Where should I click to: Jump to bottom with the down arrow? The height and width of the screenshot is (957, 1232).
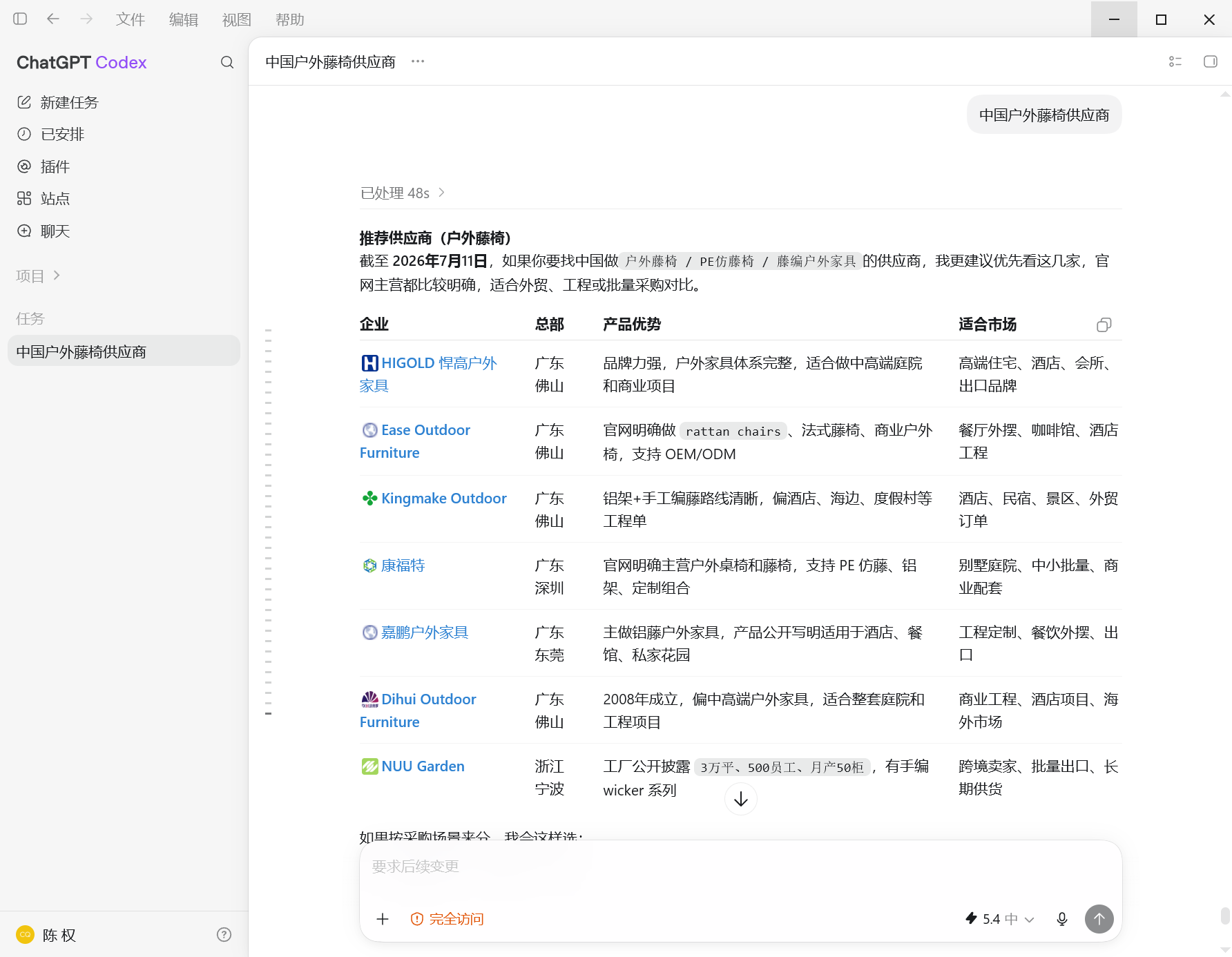pyautogui.click(x=741, y=799)
